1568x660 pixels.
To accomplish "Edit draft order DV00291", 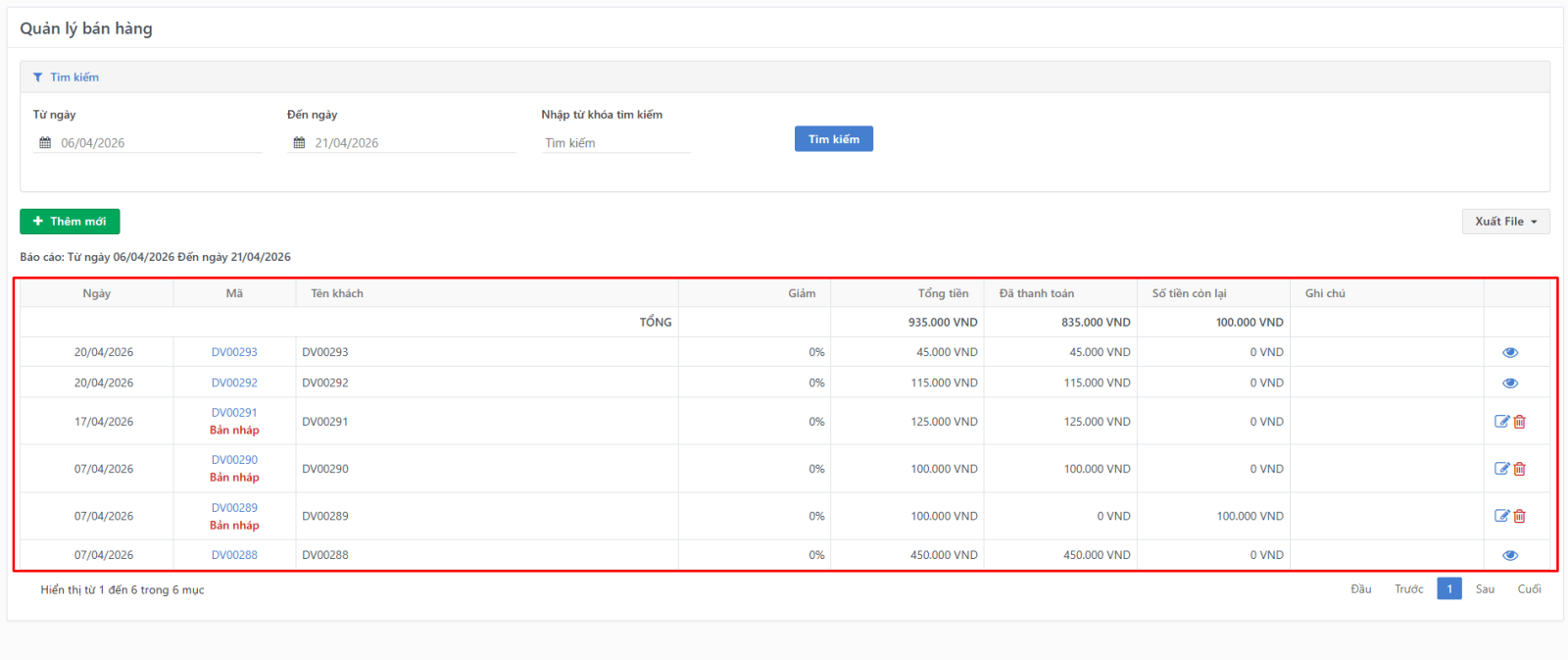I will pyautogui.click(x=1501, y=422).
